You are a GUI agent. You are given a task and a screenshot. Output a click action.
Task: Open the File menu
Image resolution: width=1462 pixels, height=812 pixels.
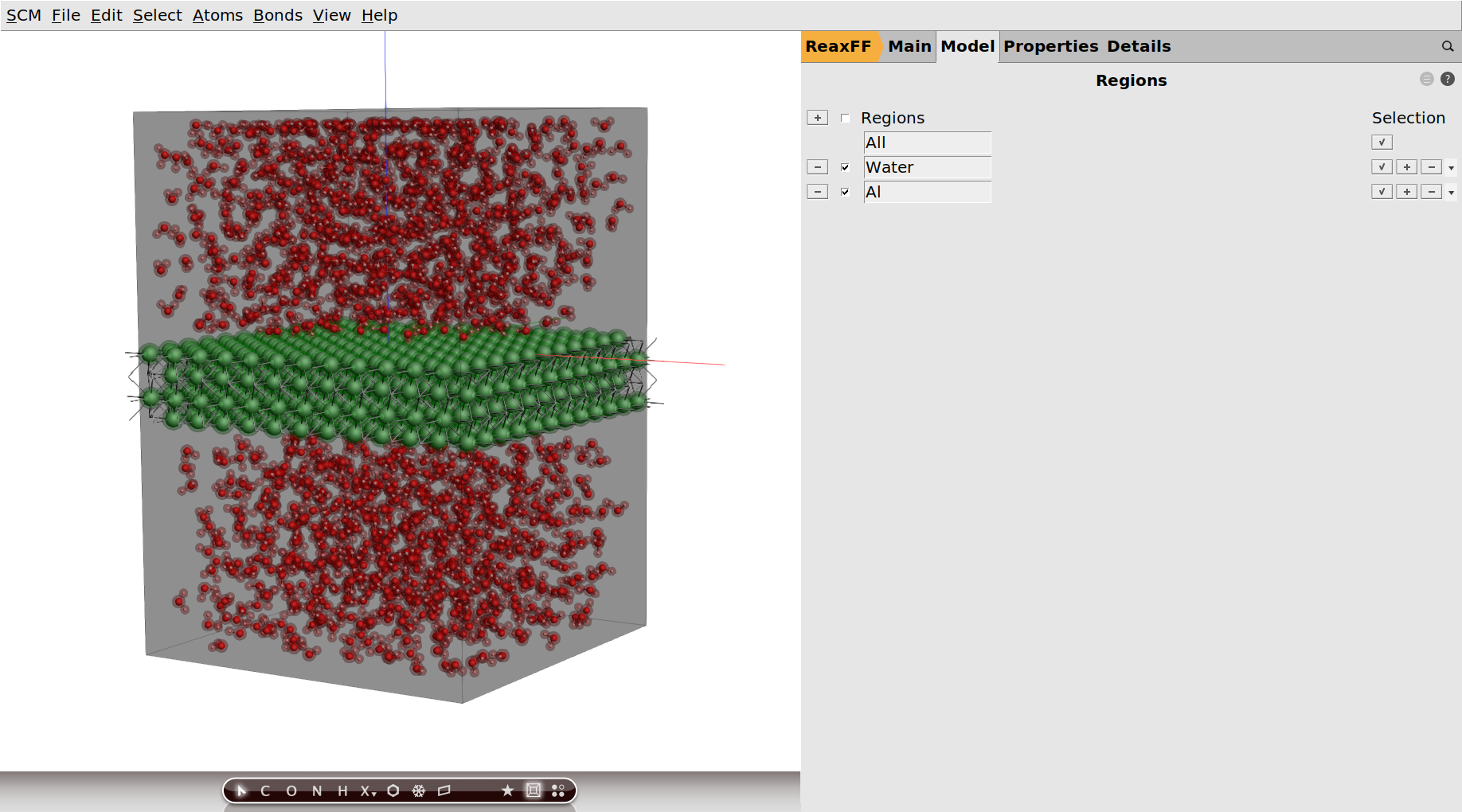66,15
